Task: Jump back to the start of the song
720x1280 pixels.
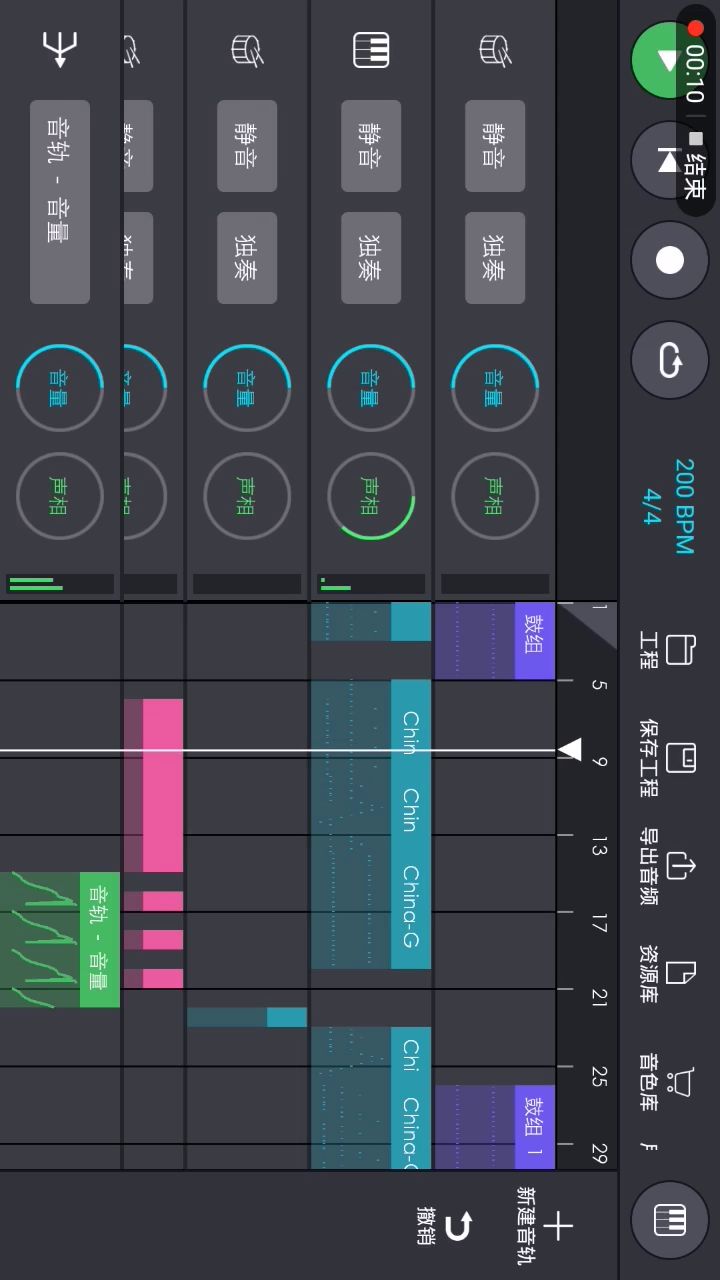Action: [x=669, y=160]
